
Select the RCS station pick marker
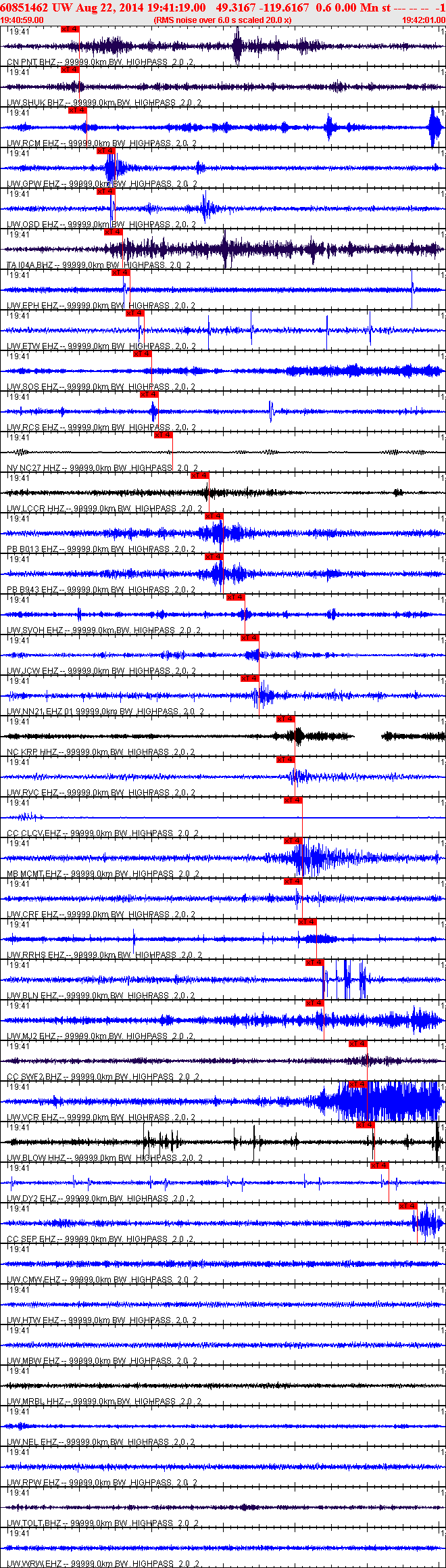(149, 394)
